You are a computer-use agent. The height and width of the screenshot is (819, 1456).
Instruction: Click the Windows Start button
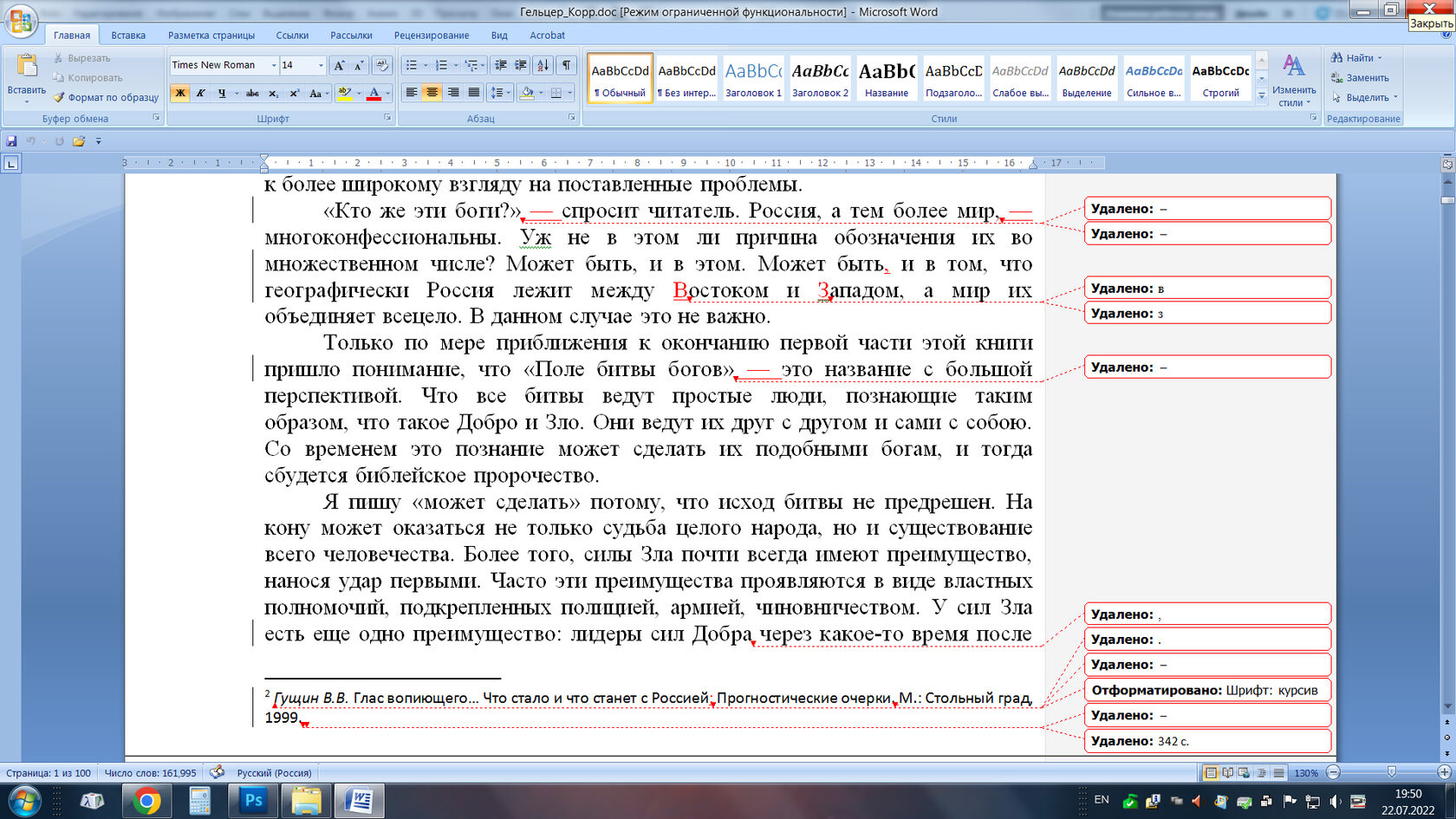point(23,801)
